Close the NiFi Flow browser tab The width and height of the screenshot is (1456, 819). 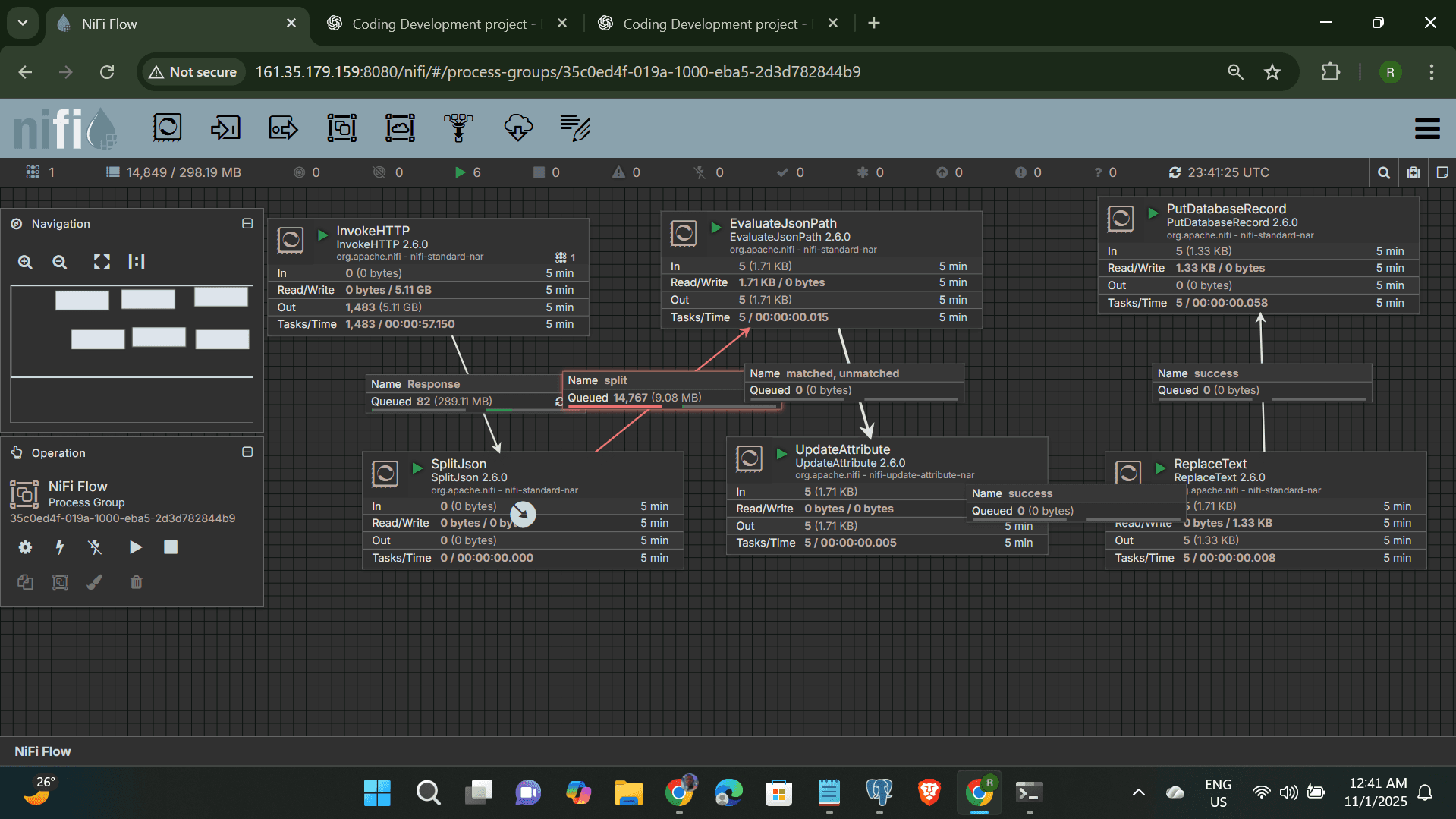click(291, 24)
